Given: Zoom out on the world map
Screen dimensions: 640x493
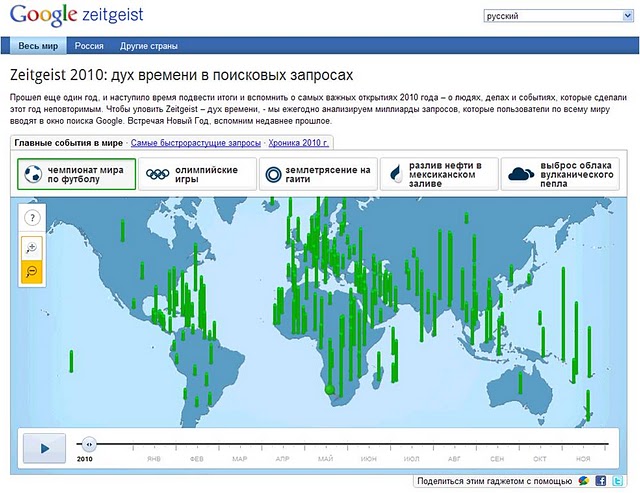Looking at the screenshot, I should (32, 272).
